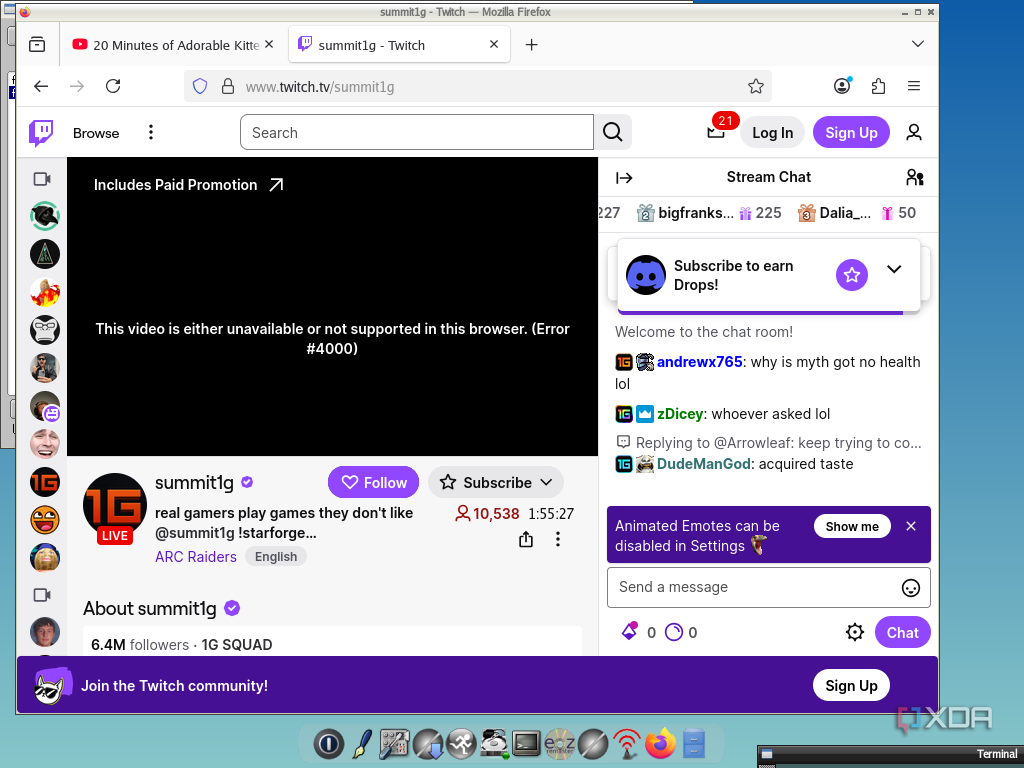Click the Chat send button
Viewport: 1024px width, 768px height.
(902, 632)
